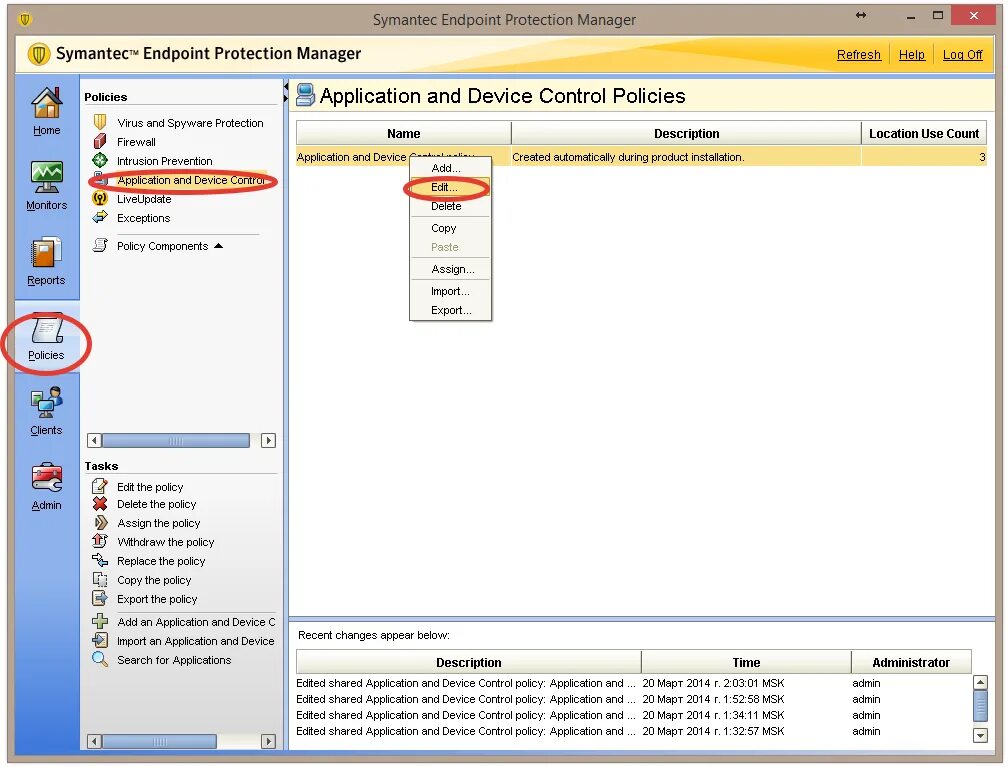Select Application and Device Control policy type
The width and height of the screenshot is (1008, 767).
(x=190, y=180)
